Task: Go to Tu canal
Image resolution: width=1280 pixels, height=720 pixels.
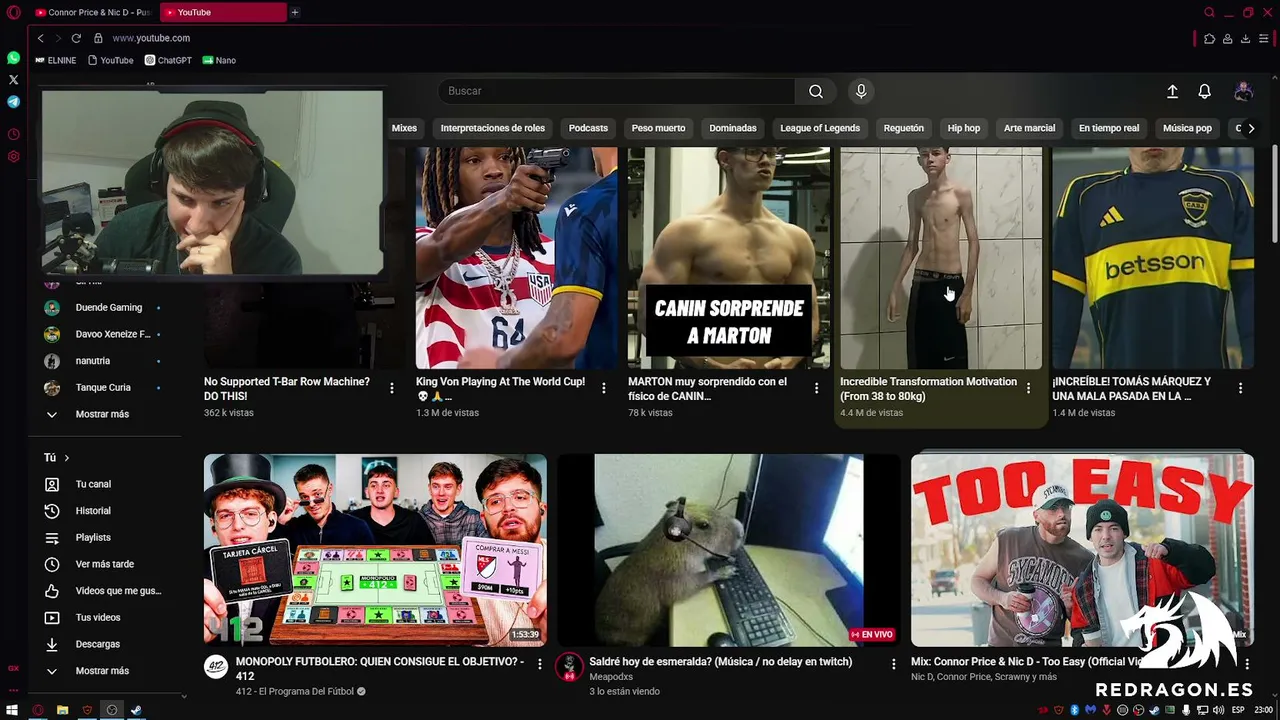Action: (102, 484)
